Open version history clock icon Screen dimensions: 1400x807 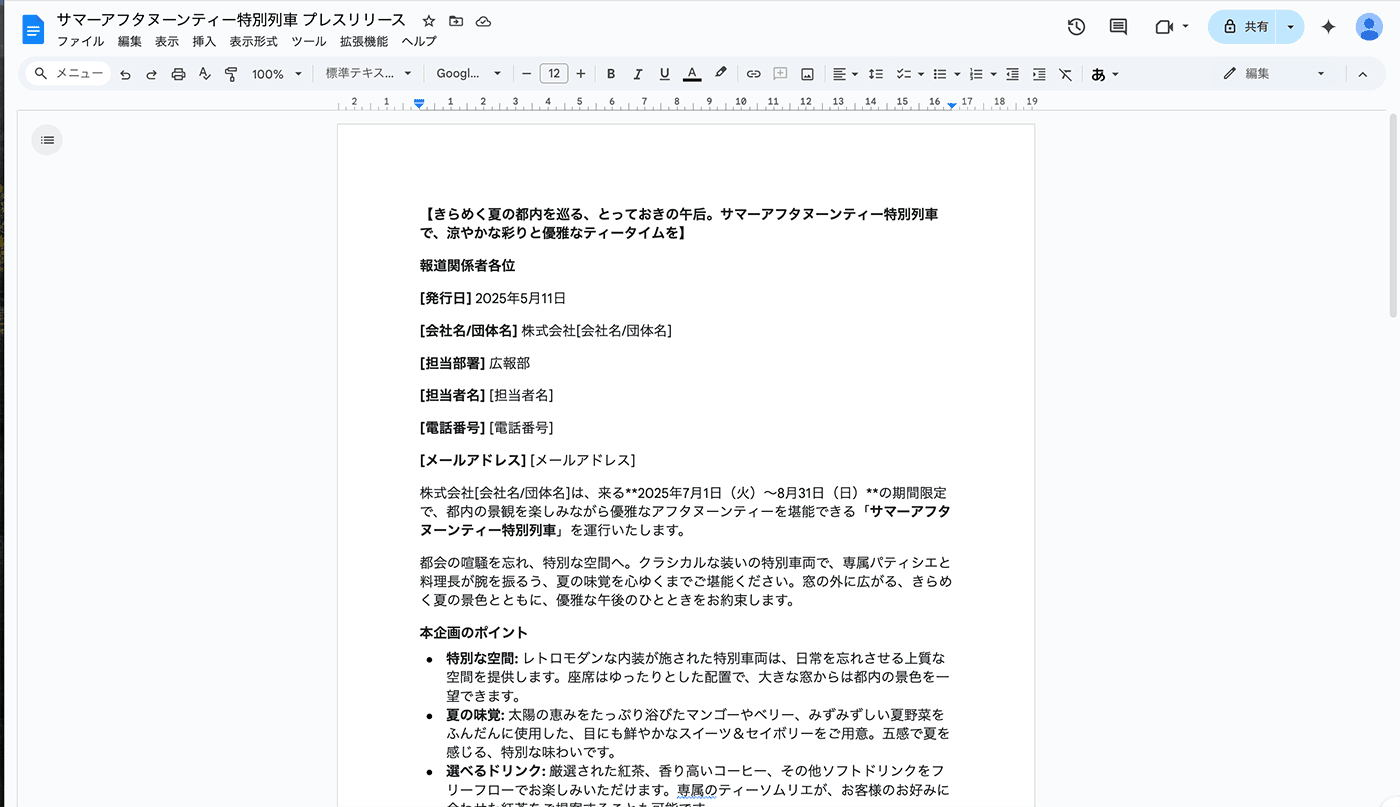(1076, 27)
